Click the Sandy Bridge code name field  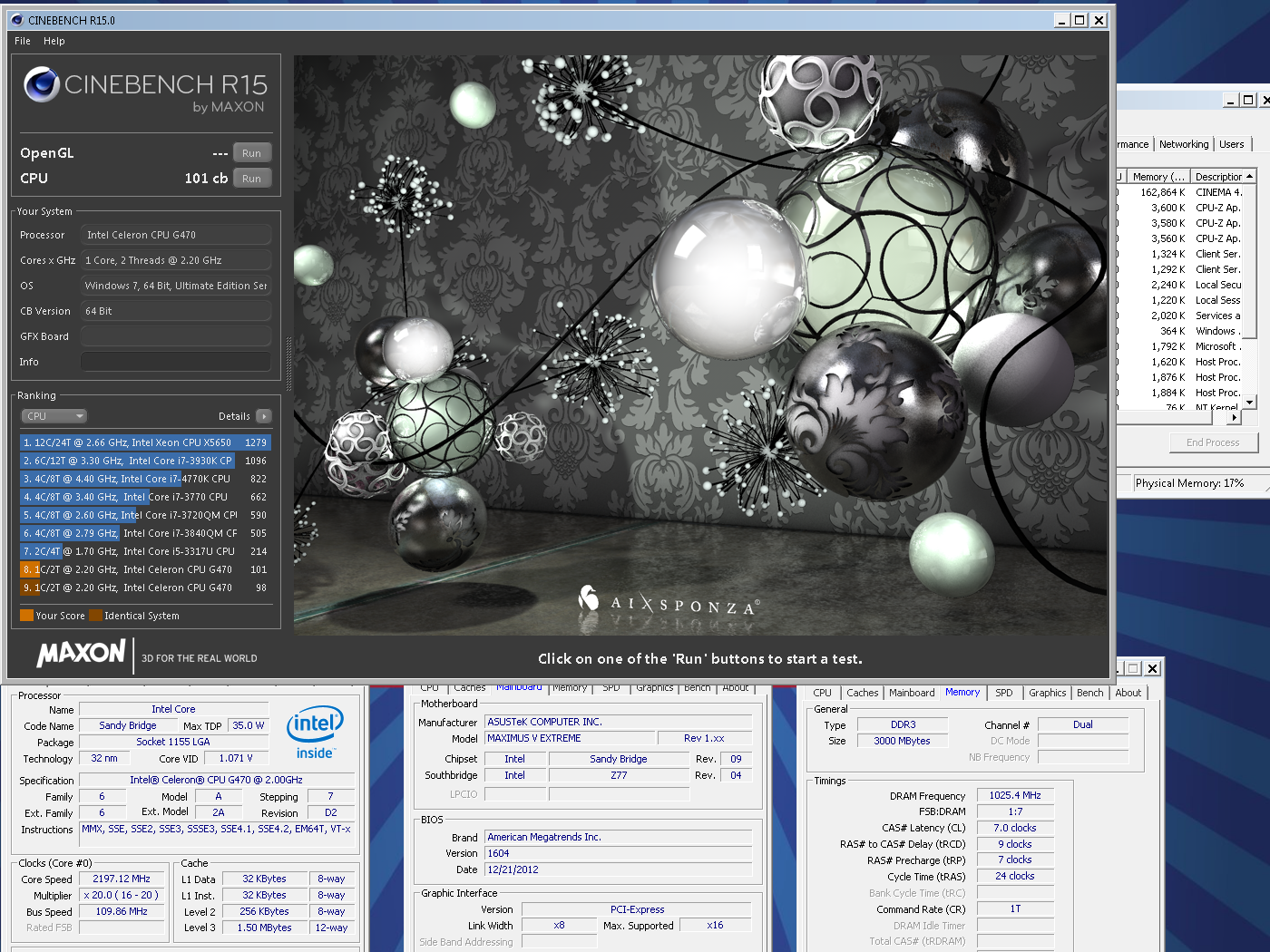pos(128,725)
